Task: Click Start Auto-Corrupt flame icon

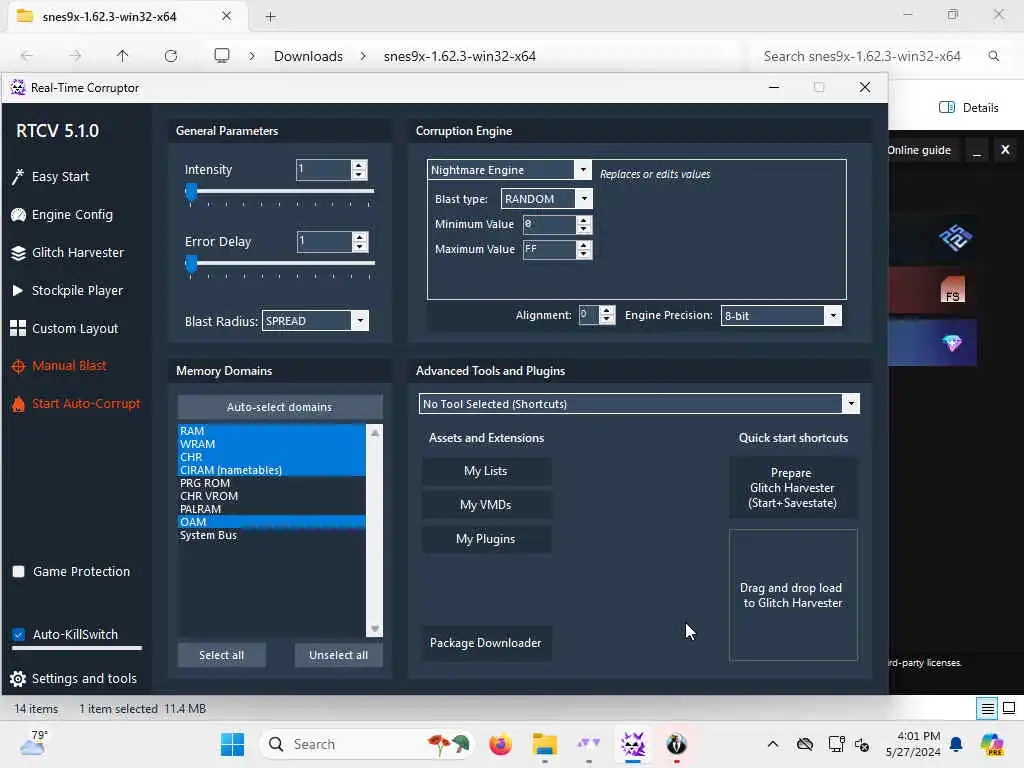Action: 18,404
